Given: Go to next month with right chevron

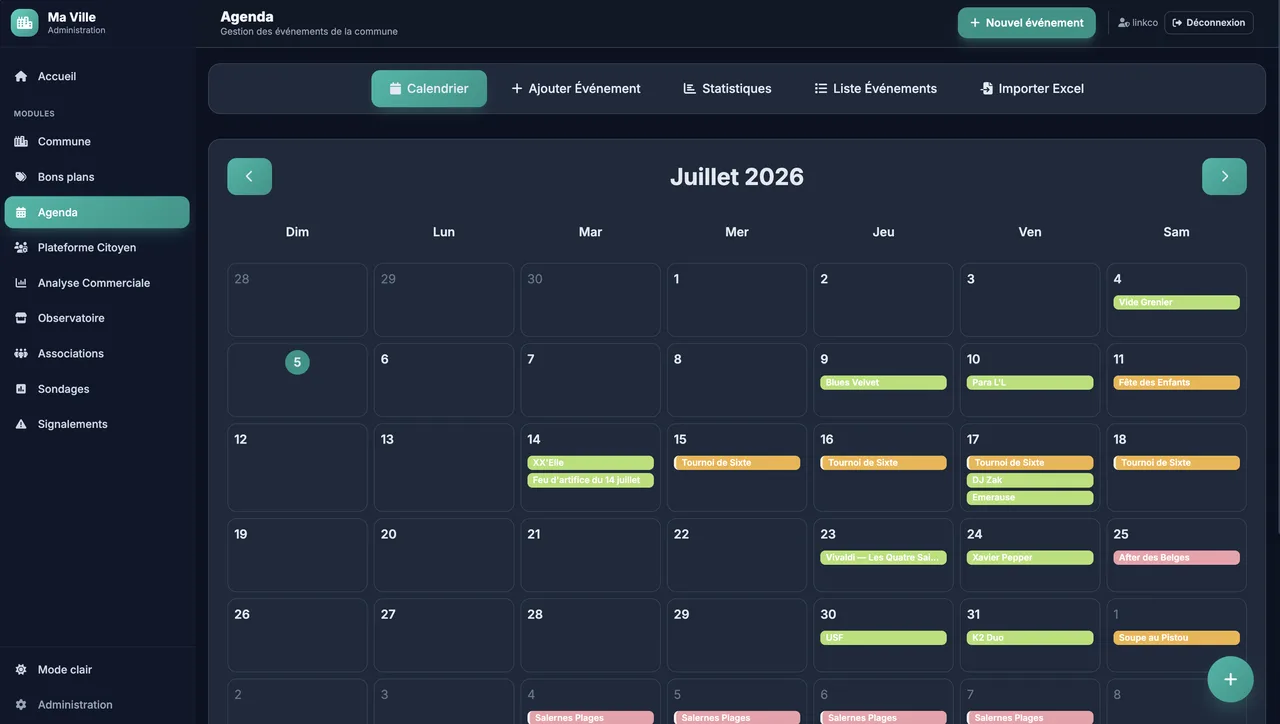Looking at the screenshot, I should click(1224, 176).
